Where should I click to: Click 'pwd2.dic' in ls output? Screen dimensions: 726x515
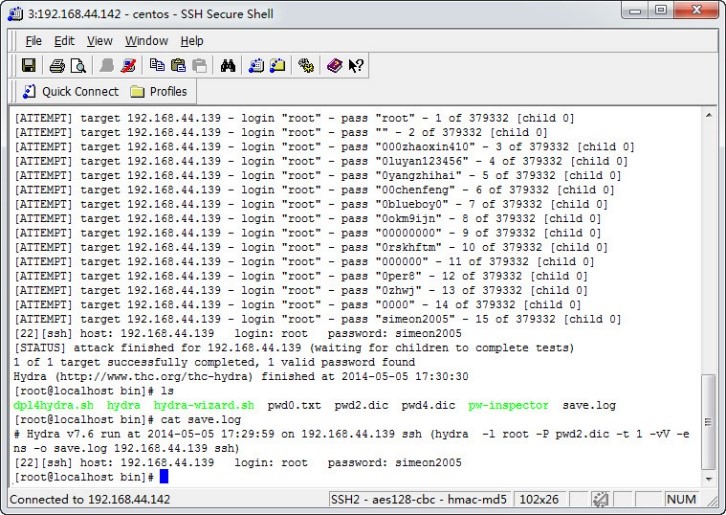tap(361, 405)
